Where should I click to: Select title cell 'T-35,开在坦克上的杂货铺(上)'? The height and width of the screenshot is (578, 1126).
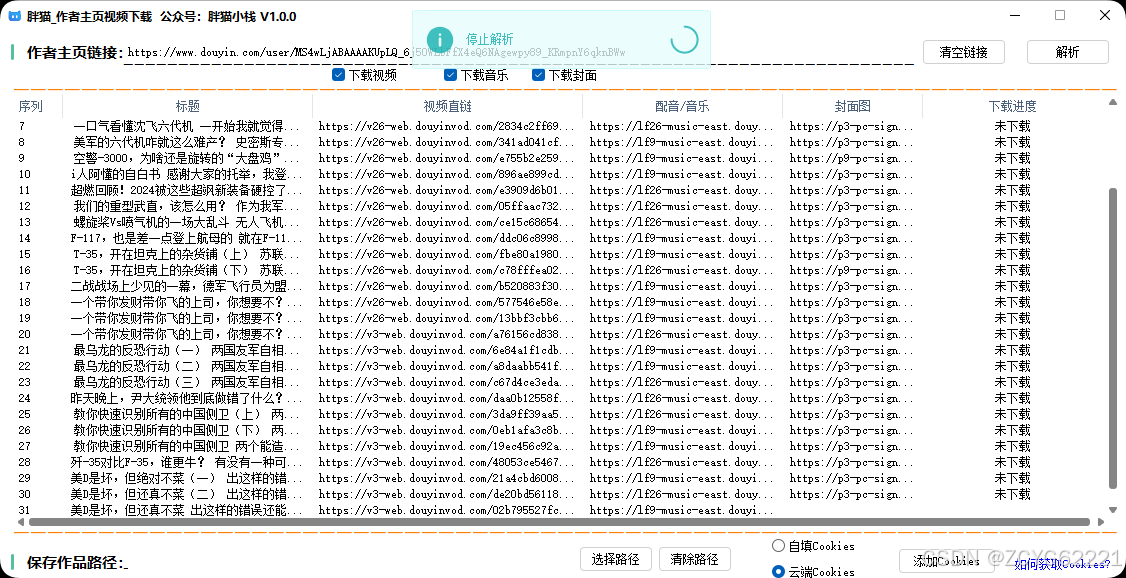[x=187, y=254]
